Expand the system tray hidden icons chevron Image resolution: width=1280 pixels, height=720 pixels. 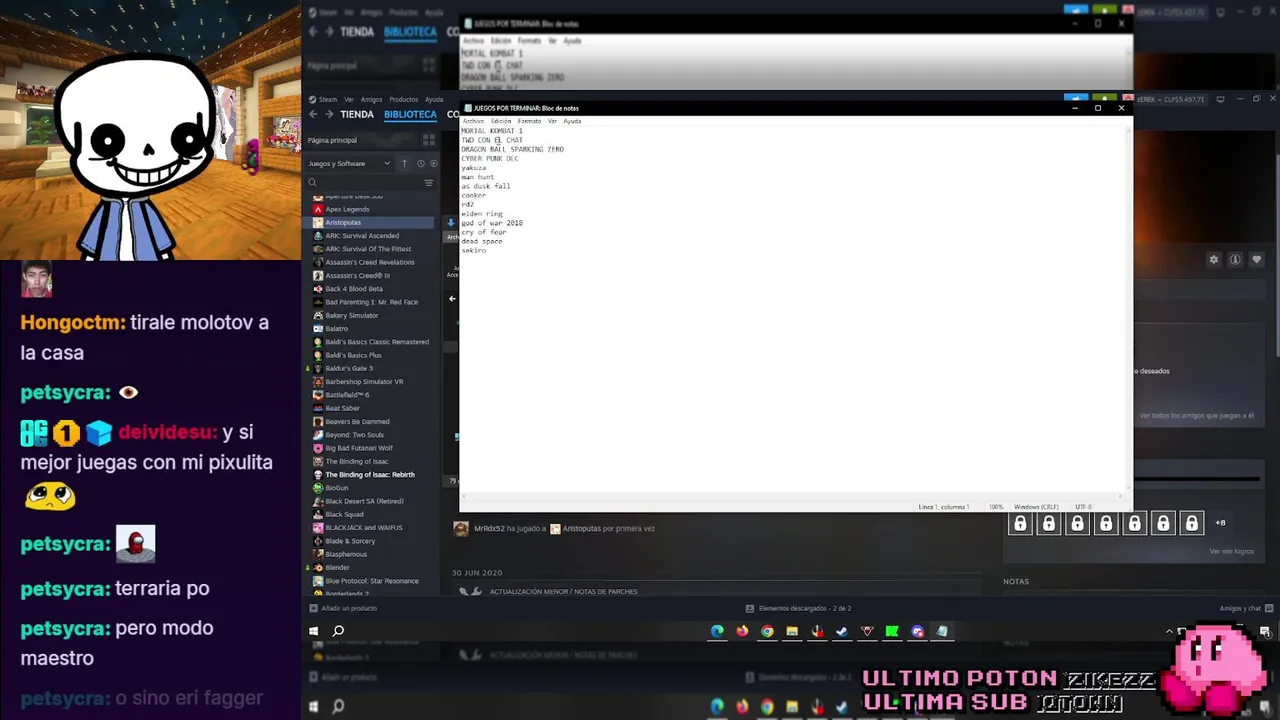click(x=1169, y=631)
